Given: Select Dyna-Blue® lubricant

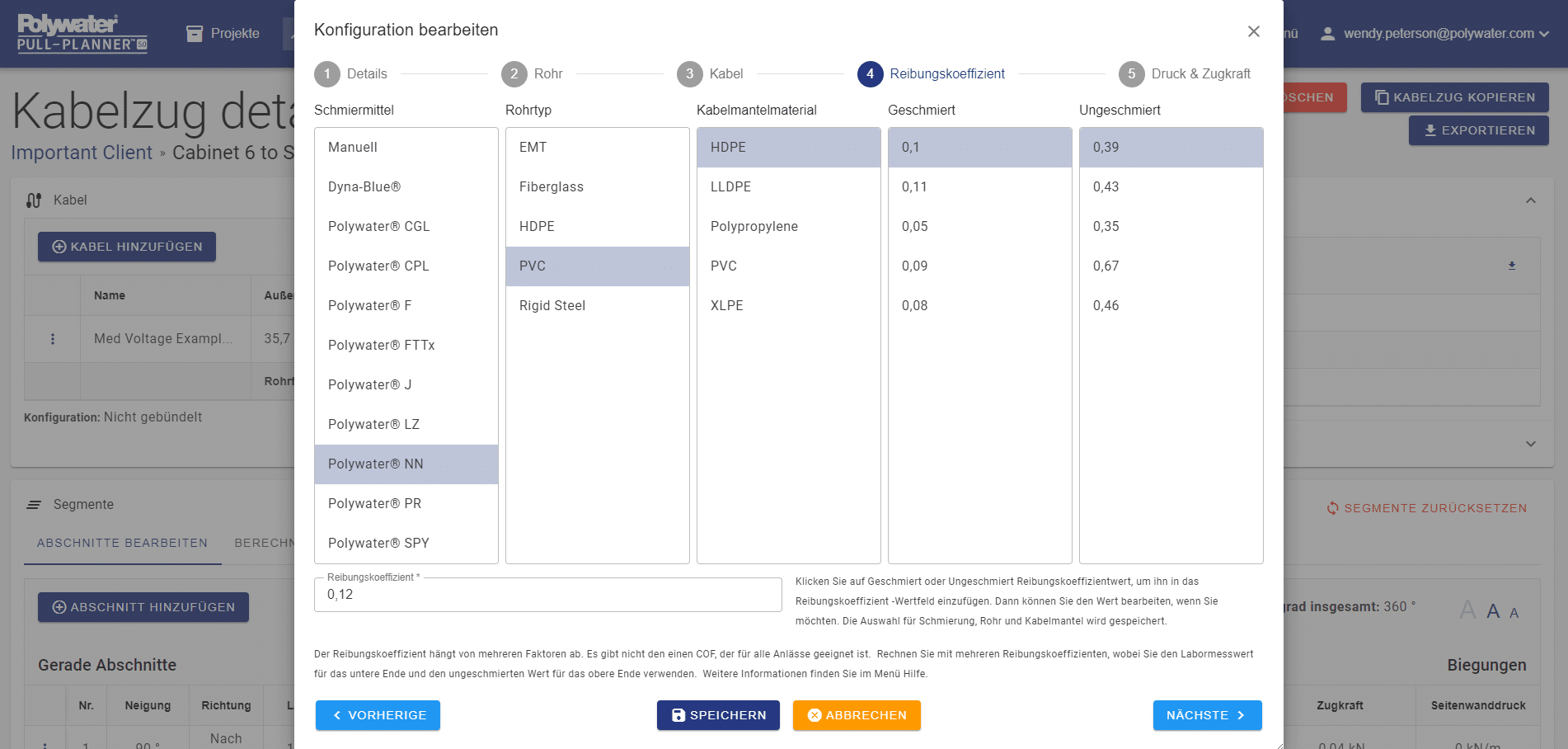Looking at the screenshot, I should pos(406,187).
